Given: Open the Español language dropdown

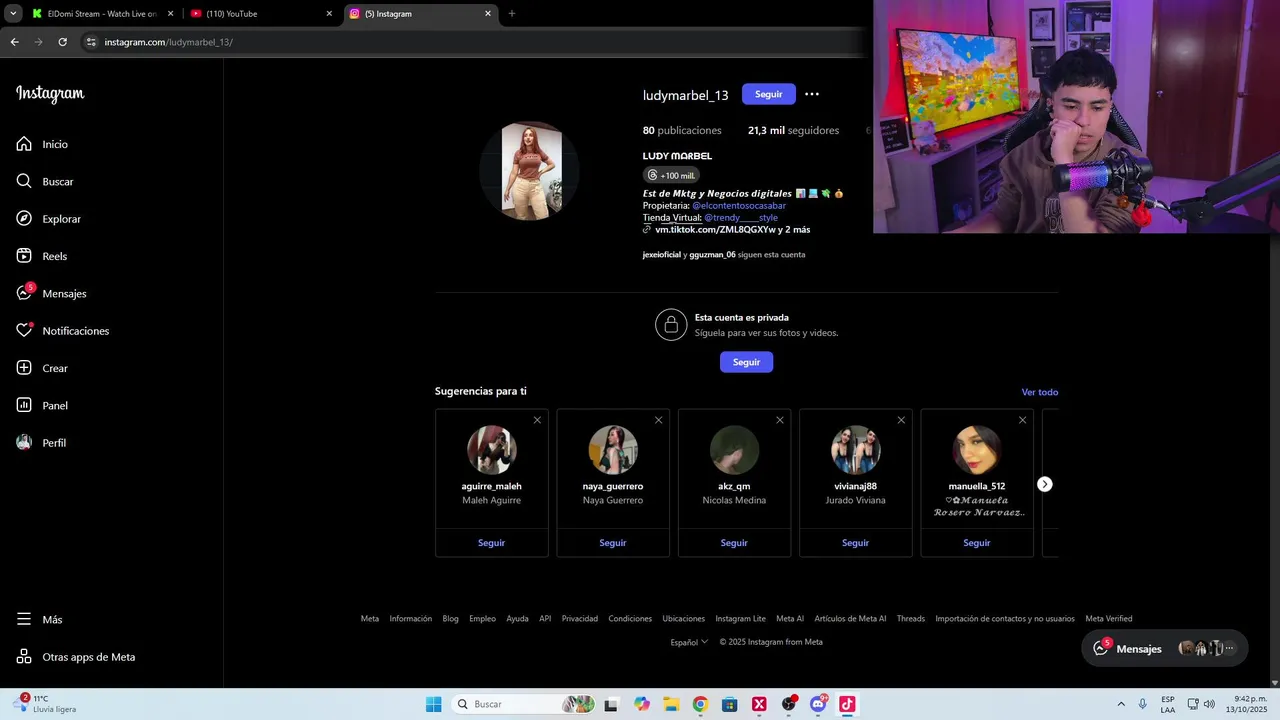Looking at the screenshot, I should 689,642.
